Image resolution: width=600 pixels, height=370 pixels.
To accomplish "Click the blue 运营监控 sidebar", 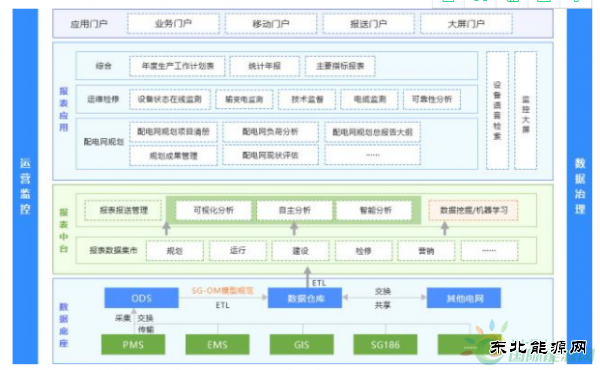I will coord(25,186).
